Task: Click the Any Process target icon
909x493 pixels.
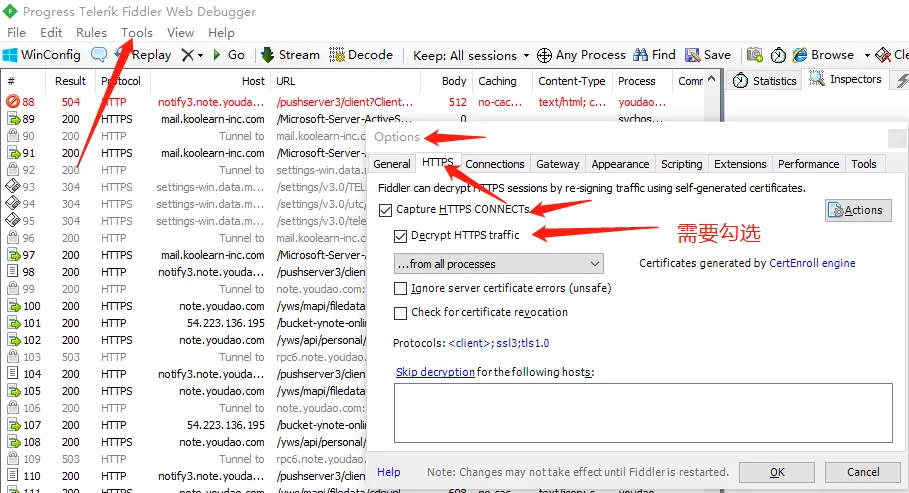Action: [544, 55]
